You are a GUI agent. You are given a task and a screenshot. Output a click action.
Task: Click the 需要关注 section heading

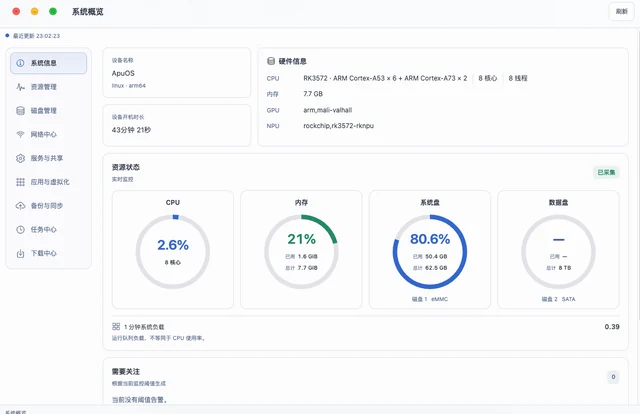[x=126, y=372]
